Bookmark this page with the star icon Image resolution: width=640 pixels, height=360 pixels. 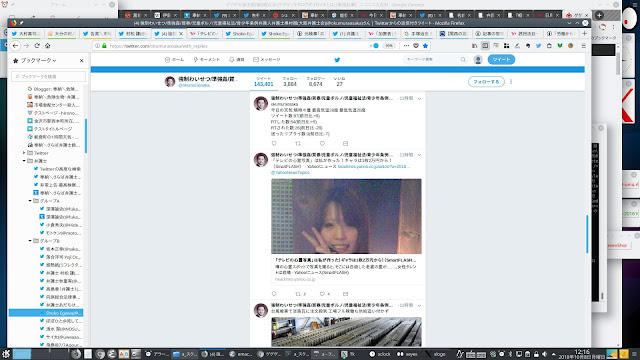(425, 46)
